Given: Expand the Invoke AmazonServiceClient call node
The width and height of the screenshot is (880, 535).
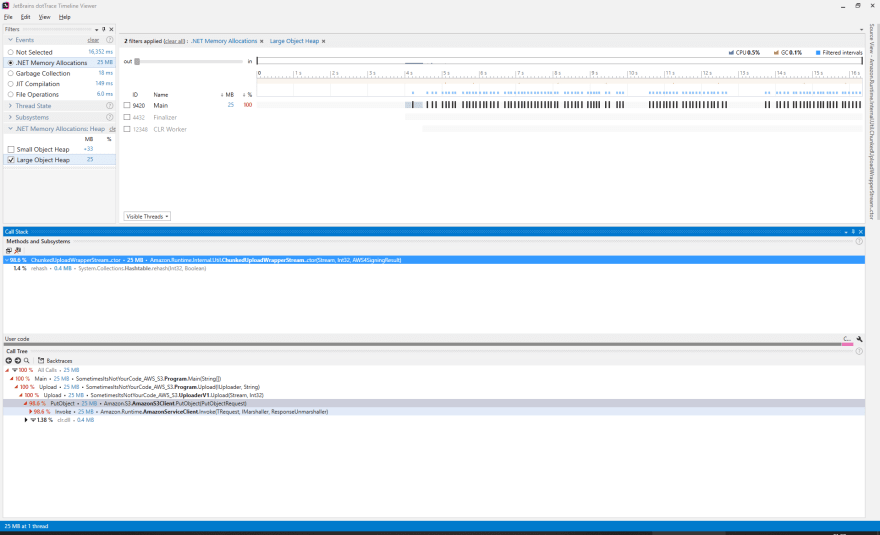Looking at the screenshot, I should 30,412.
